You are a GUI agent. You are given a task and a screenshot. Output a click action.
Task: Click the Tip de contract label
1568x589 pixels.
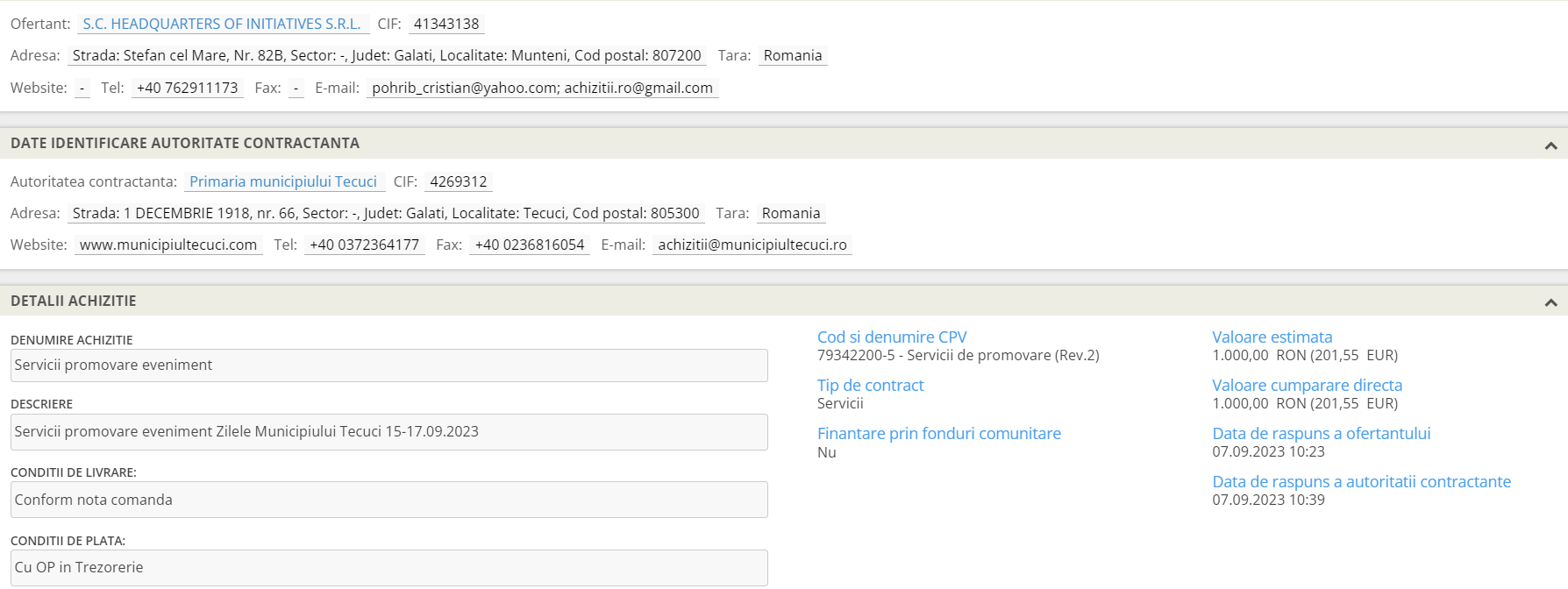(870, 386)
